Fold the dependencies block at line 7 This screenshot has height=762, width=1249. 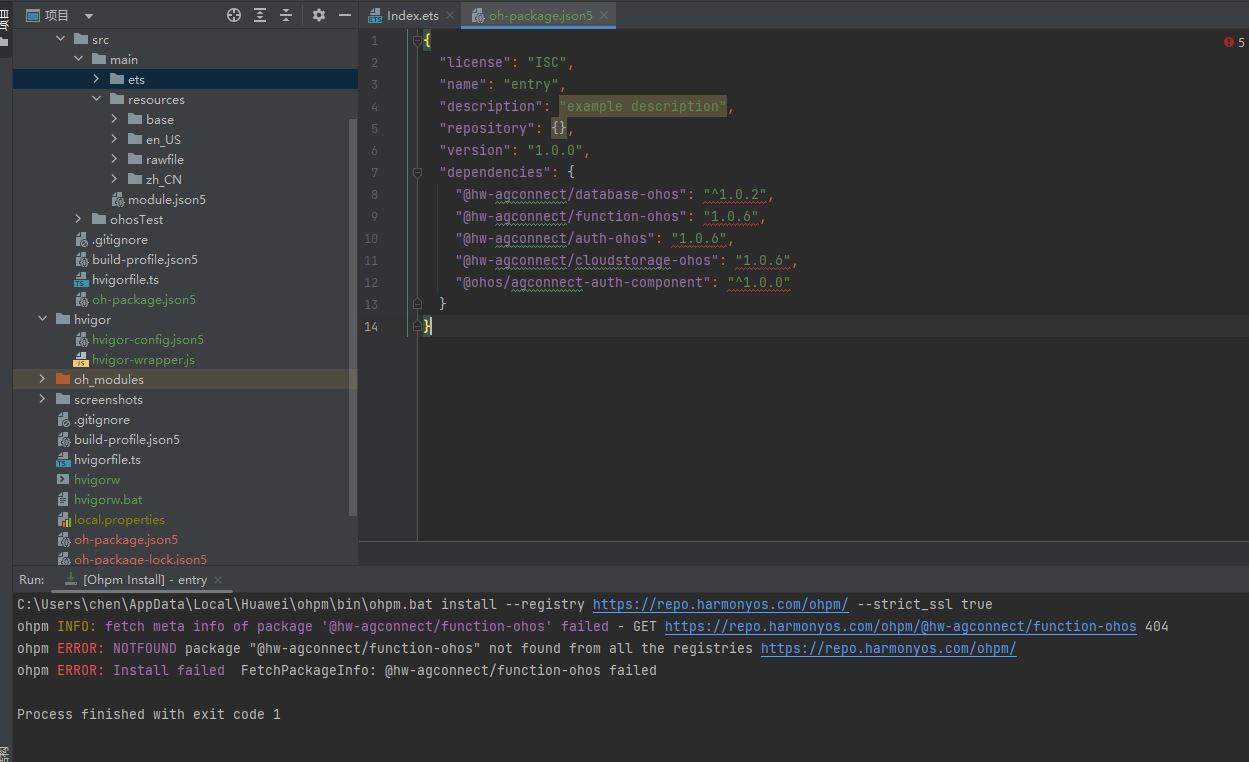[x=418, y=172]
